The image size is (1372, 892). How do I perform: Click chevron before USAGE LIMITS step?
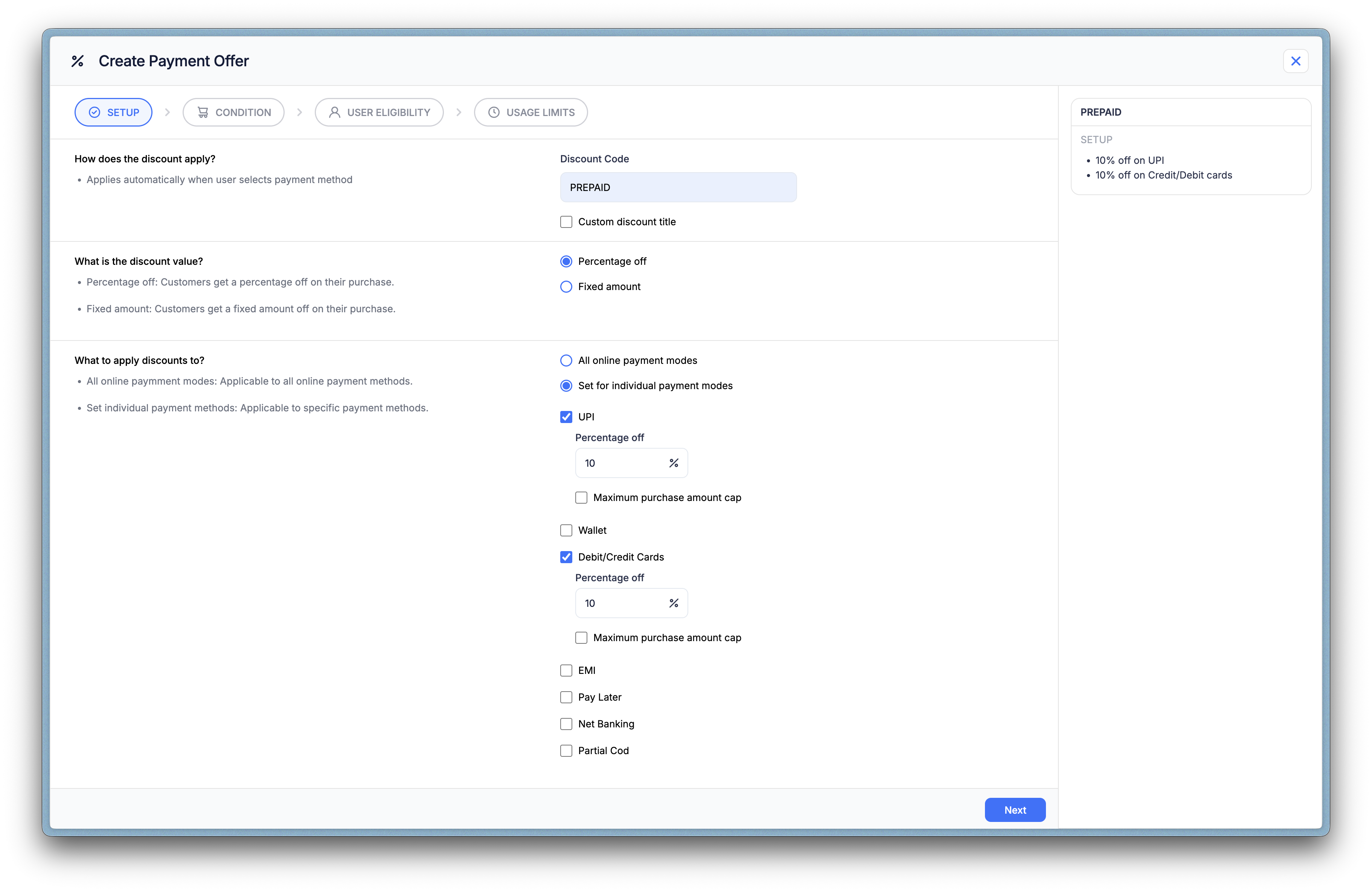tap(459, 112)
